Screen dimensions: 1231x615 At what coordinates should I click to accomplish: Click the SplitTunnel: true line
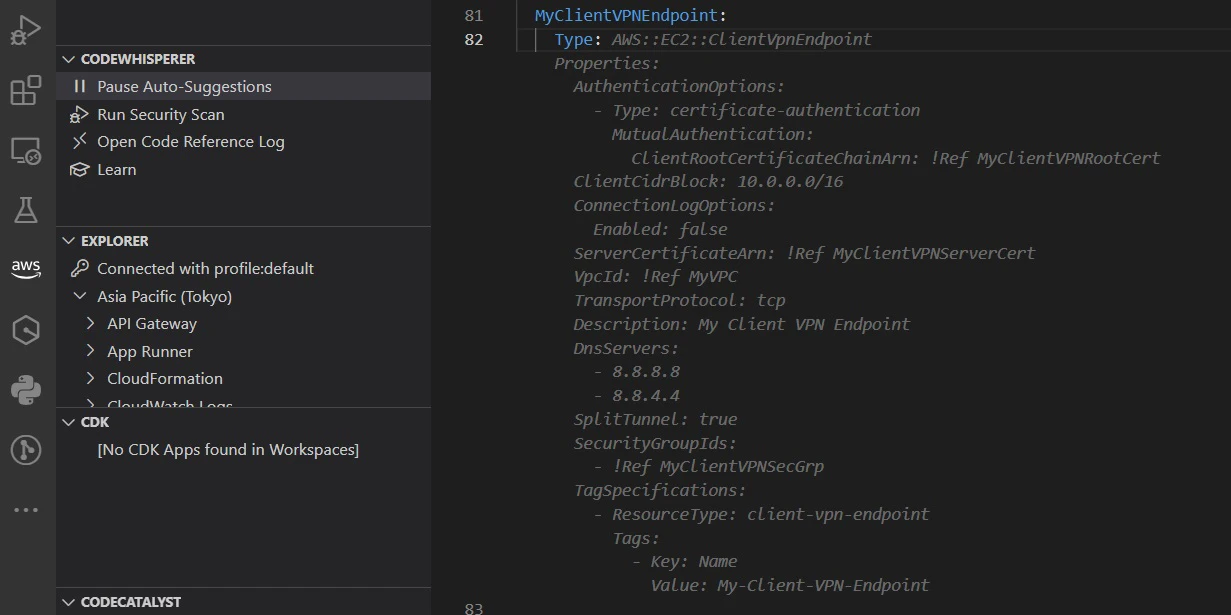pyautogui.click(x=655, y=419)
